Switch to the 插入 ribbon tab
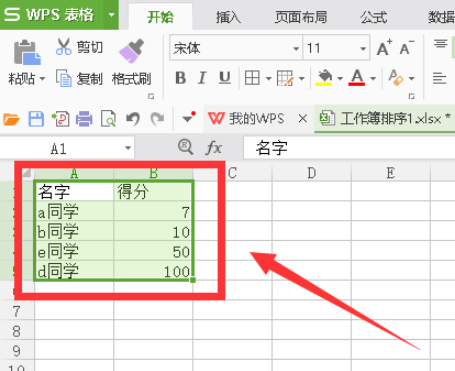 (x=228, y=17)
